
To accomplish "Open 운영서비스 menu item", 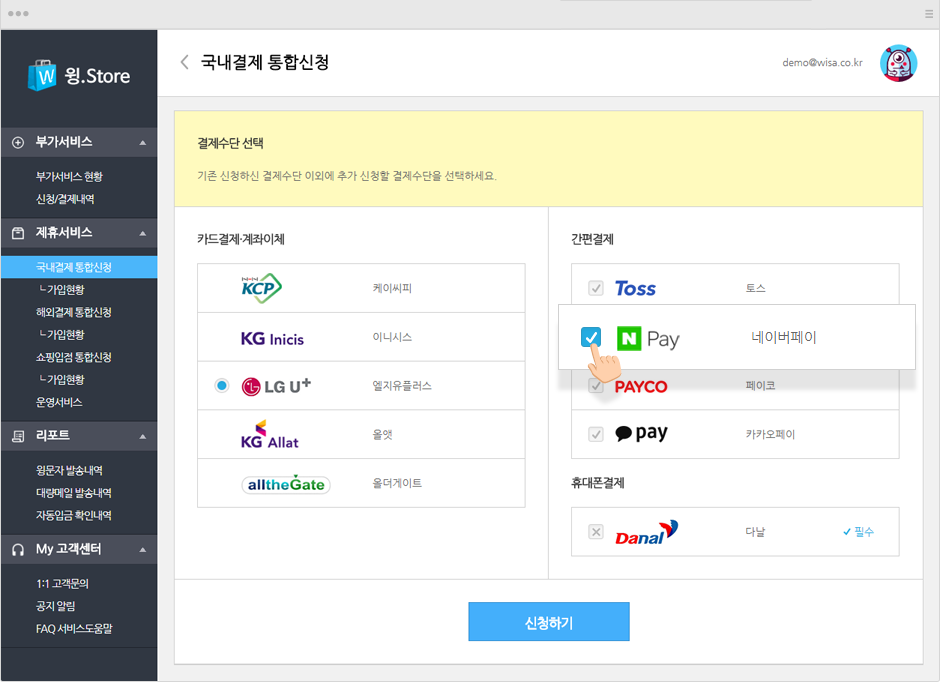I will pyautogui.click(x=59, y=402).
